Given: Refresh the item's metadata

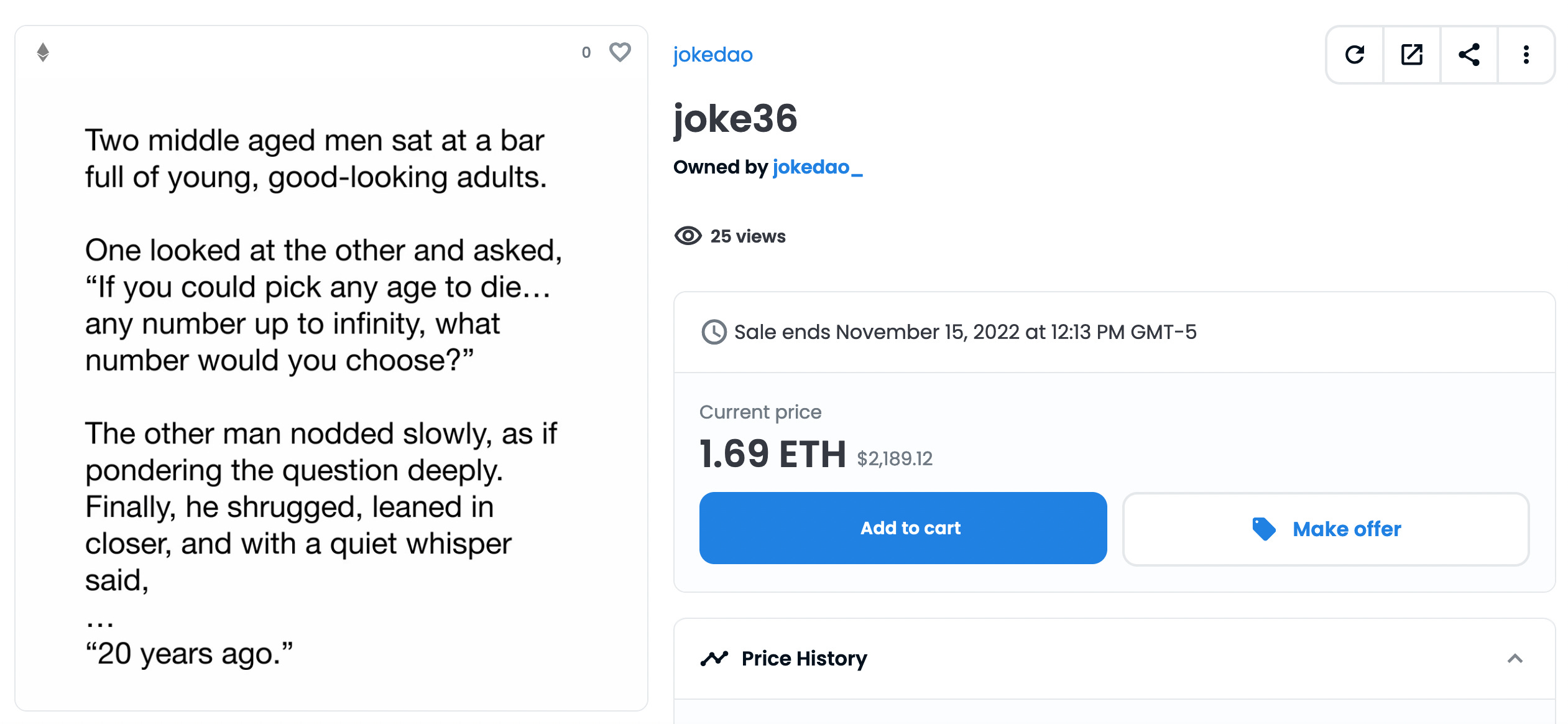Looking at the screenshot, I should click(1355, 55).
